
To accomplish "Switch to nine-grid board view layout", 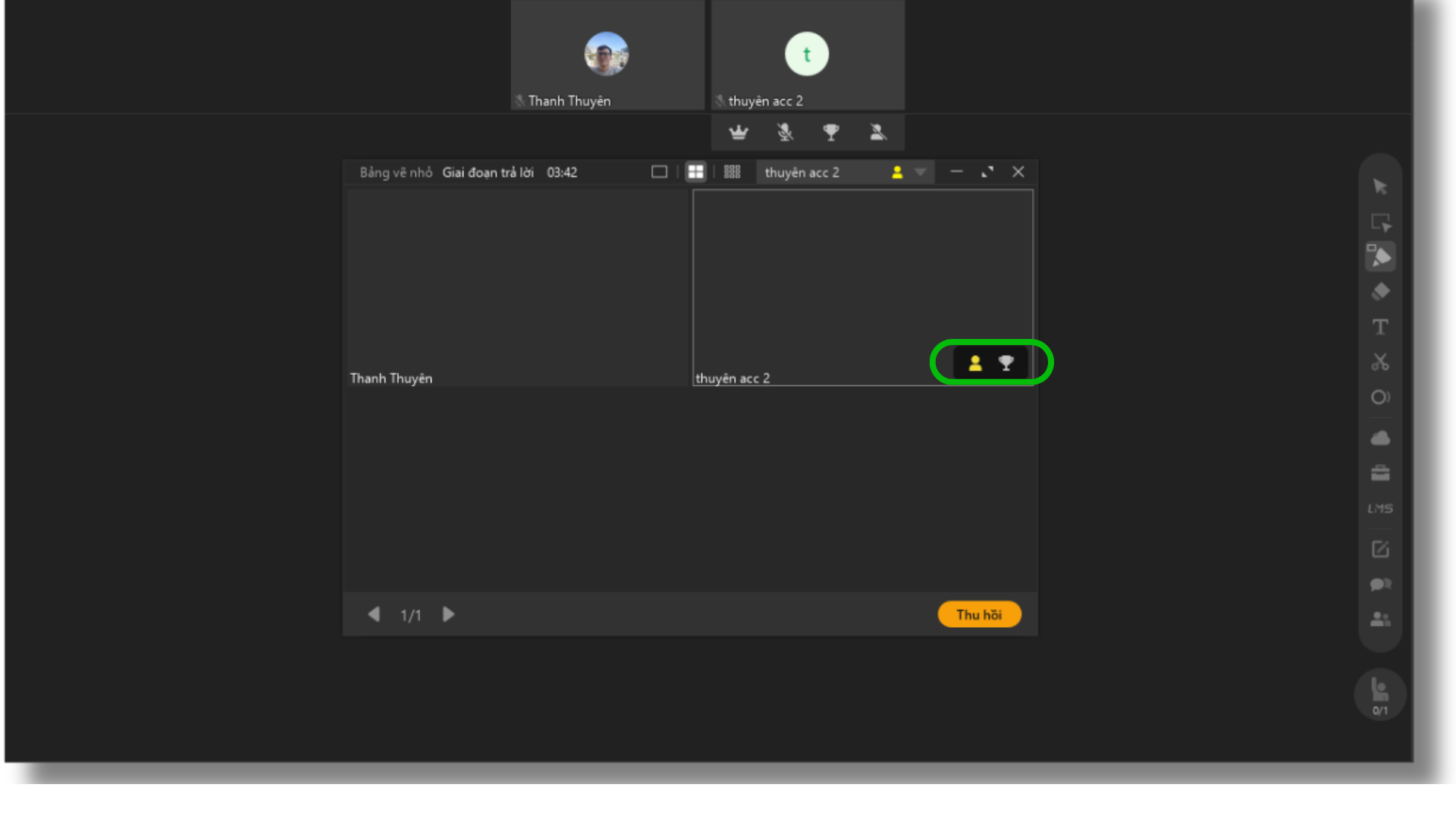I will tap(732, 172).
